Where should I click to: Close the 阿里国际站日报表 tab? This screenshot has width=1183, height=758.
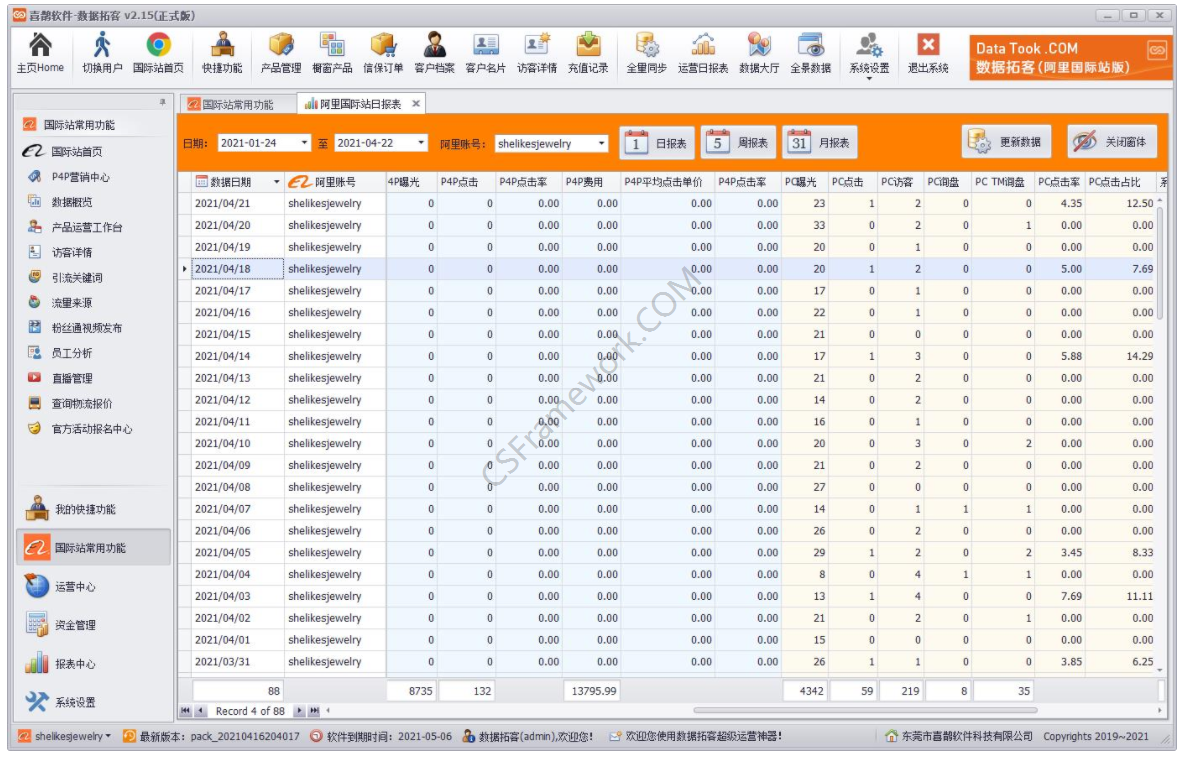point(416,104)
